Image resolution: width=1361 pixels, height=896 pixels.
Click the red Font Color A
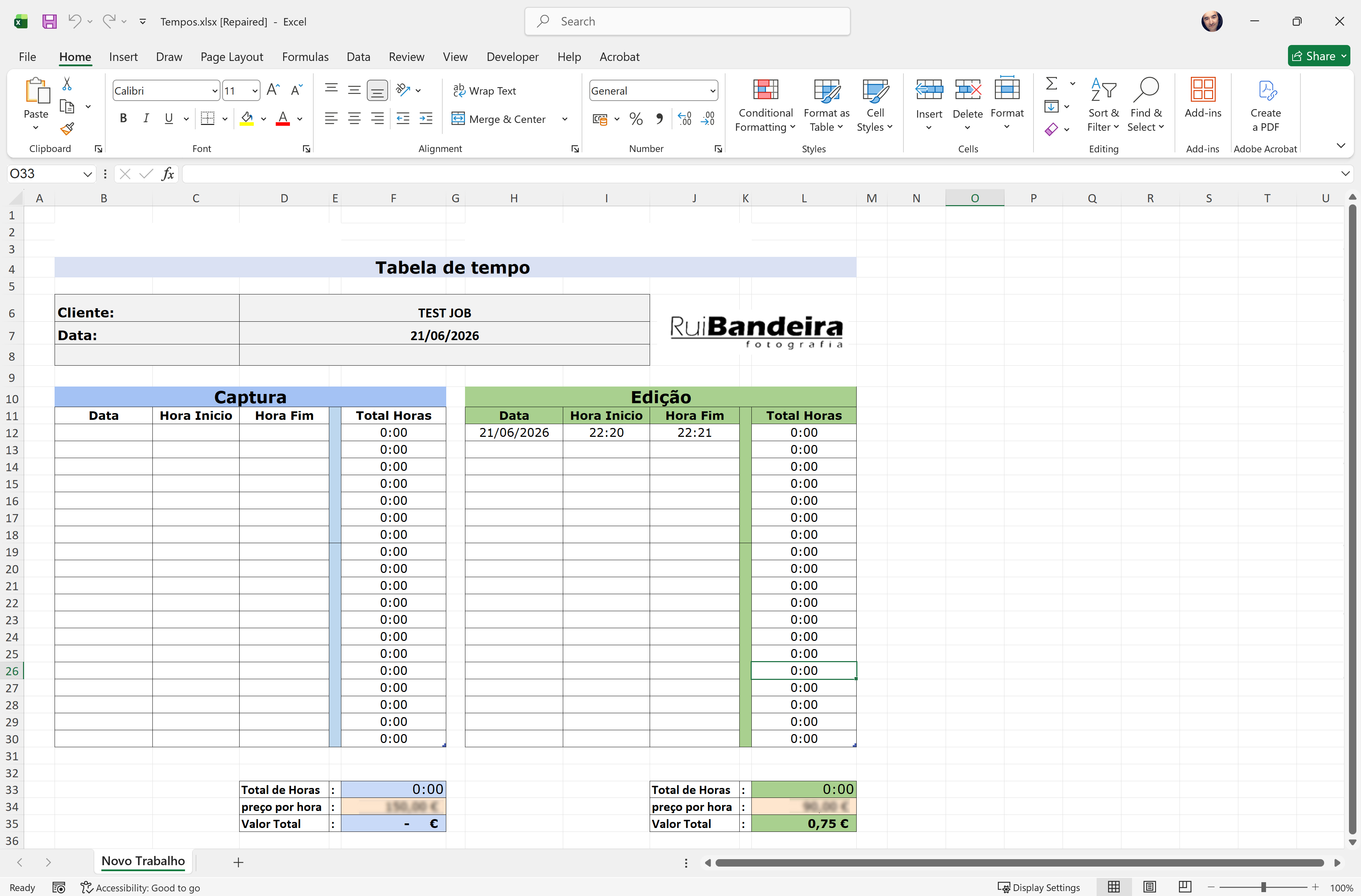tap(282, 118)
